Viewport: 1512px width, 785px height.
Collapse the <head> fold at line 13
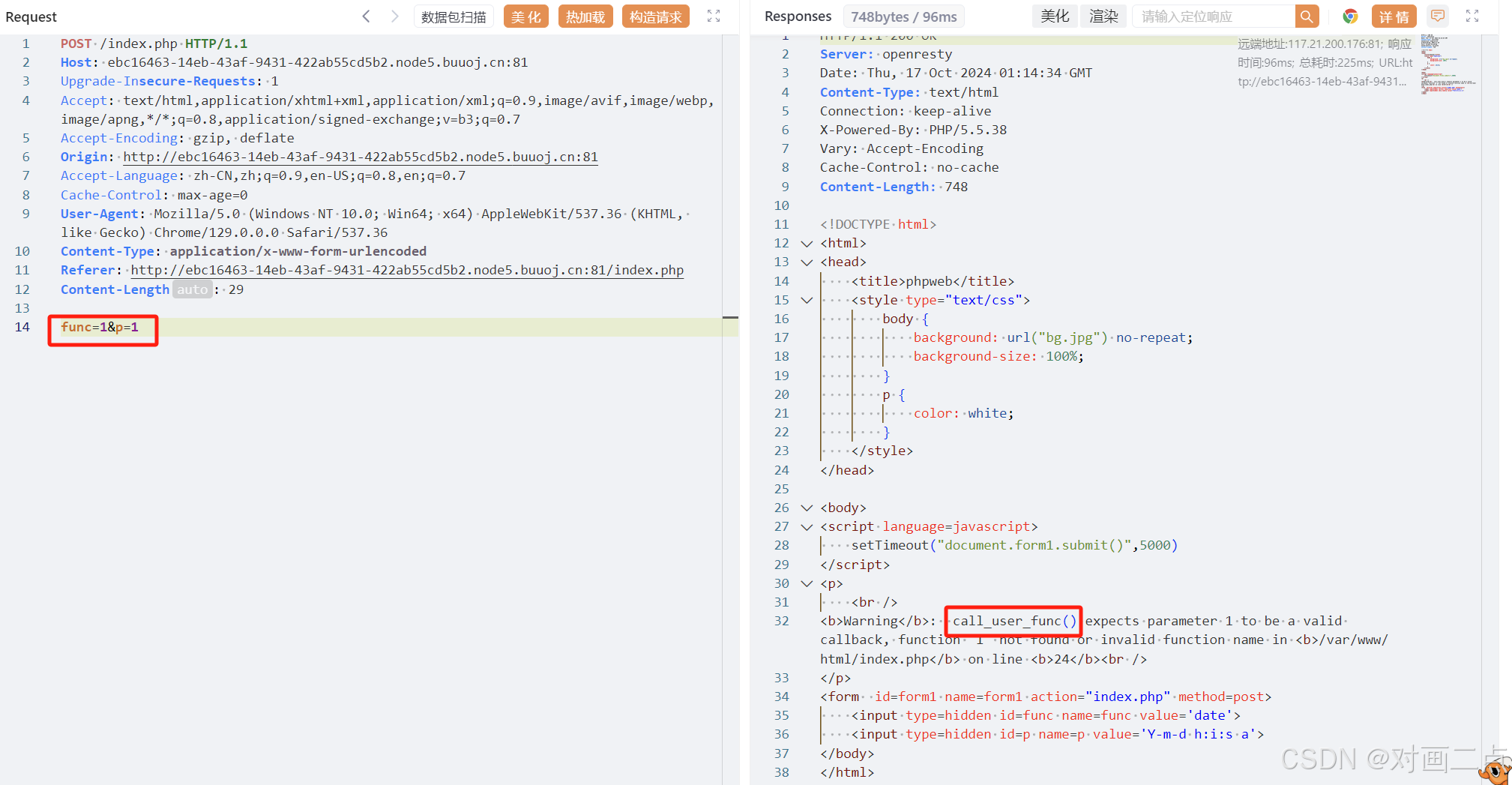click(x=807, y=262)
